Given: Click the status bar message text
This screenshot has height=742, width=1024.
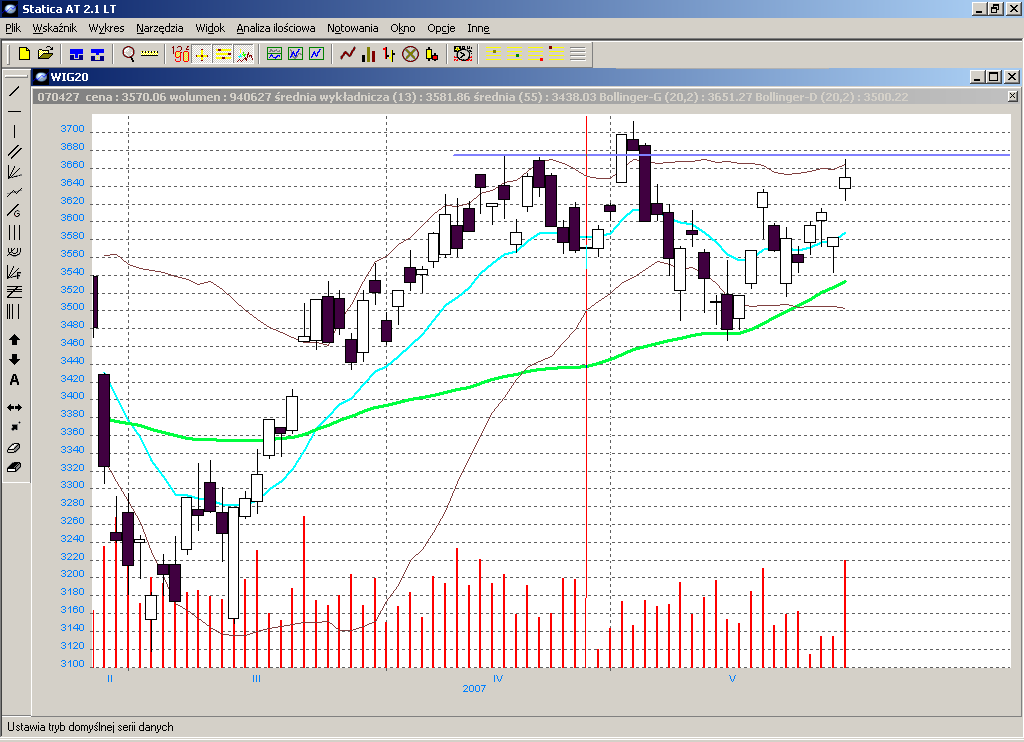Looking at the screenshot, I should pyautogui.click(x=90, y=727).
